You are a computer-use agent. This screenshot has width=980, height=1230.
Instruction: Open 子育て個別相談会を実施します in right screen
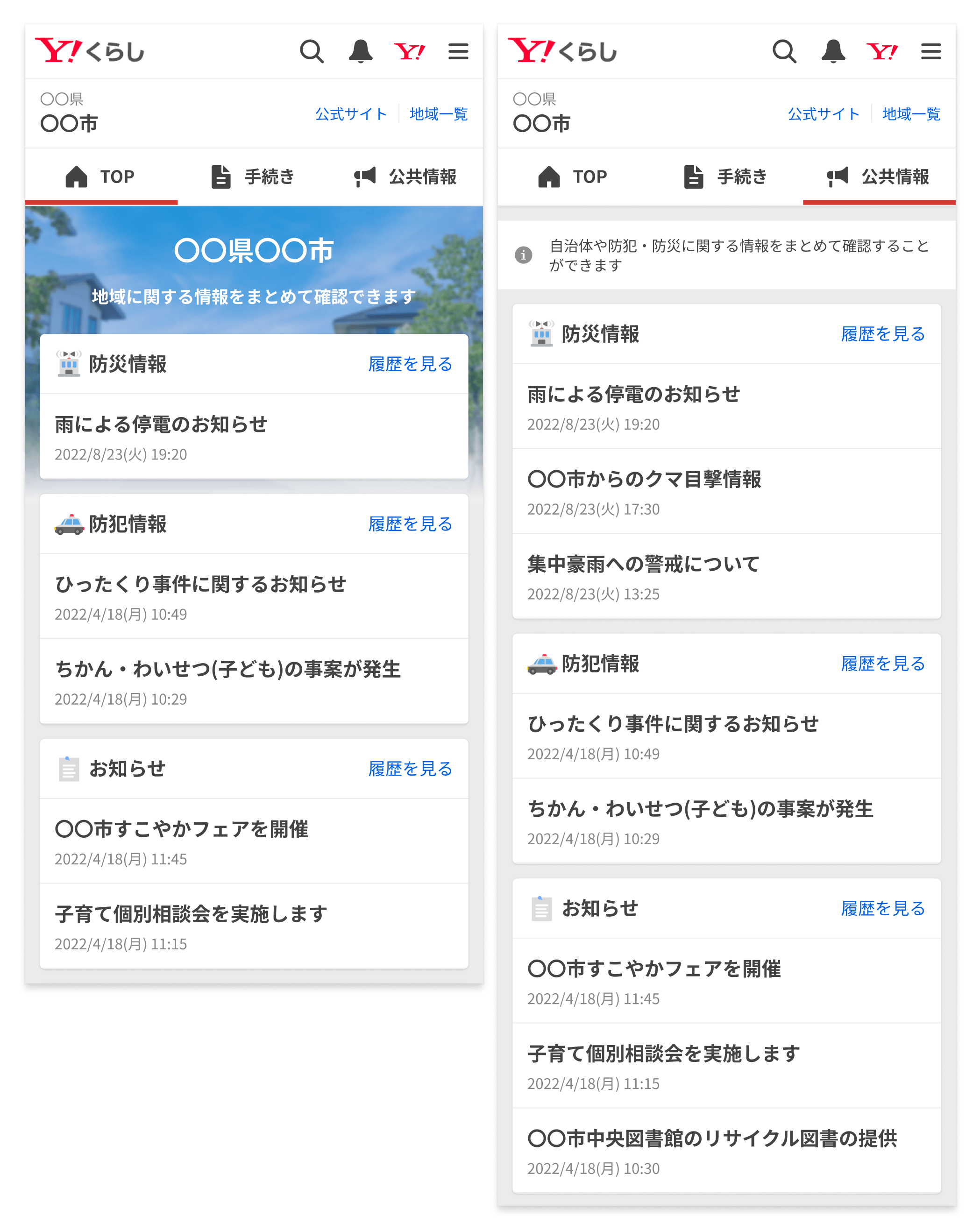tap(726, 1066)
